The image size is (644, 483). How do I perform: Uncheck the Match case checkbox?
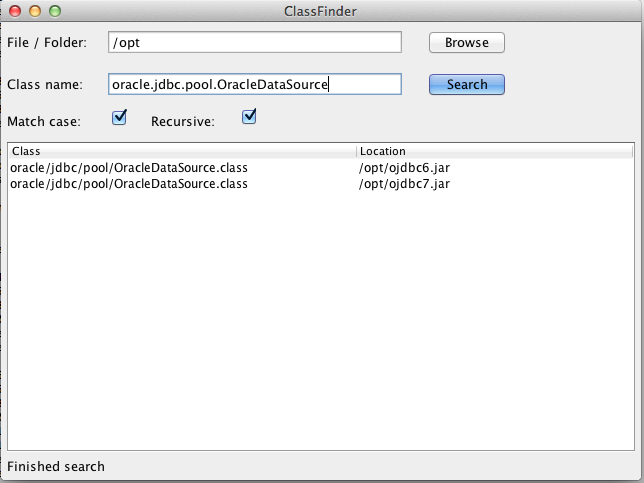click(x=120, y=117)
